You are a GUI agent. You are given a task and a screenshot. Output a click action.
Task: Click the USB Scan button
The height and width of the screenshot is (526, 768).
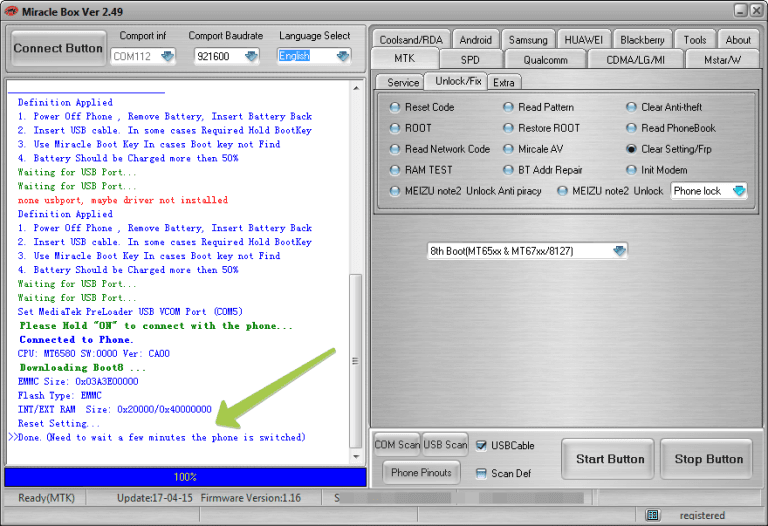(x=445, y=445)
